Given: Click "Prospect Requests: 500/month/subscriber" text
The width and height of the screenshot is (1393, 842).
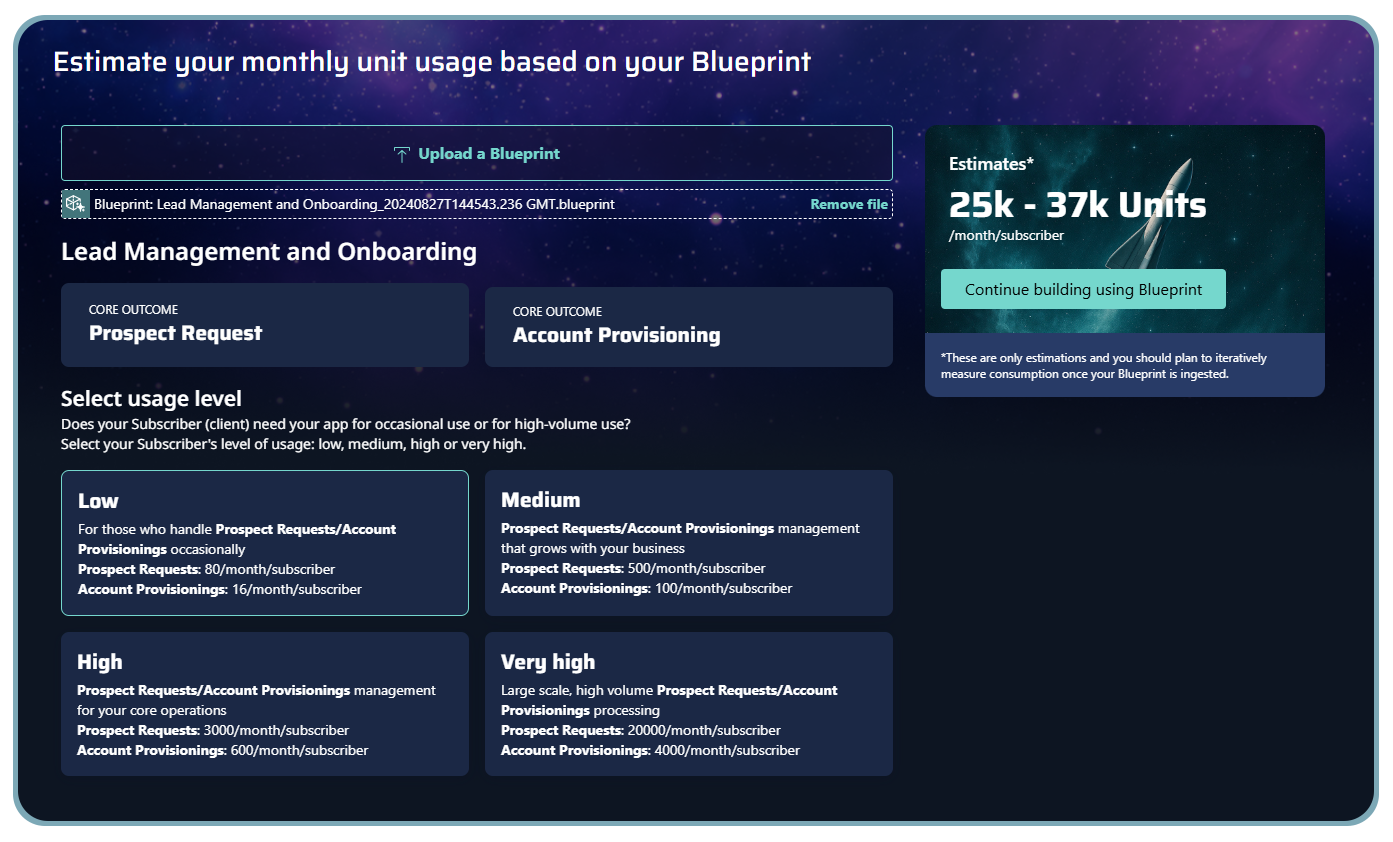Looking at the screenshot, I should pyautogui.click(x=633, y=568).
